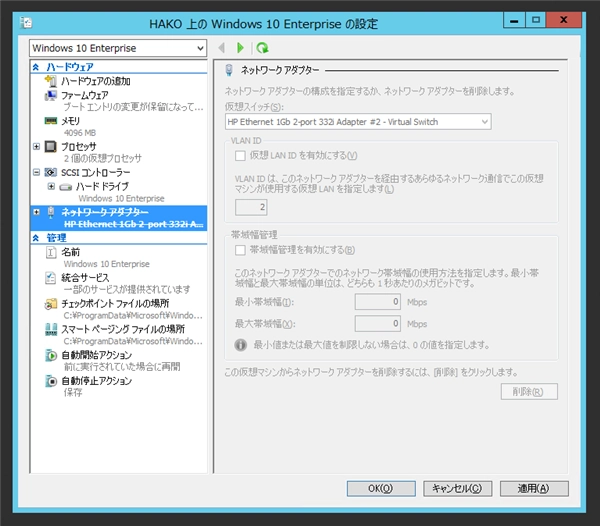The height and width of the screenshot is (526, 600).
Task: Click the window title bar settings icon
Action: (26, 23)
